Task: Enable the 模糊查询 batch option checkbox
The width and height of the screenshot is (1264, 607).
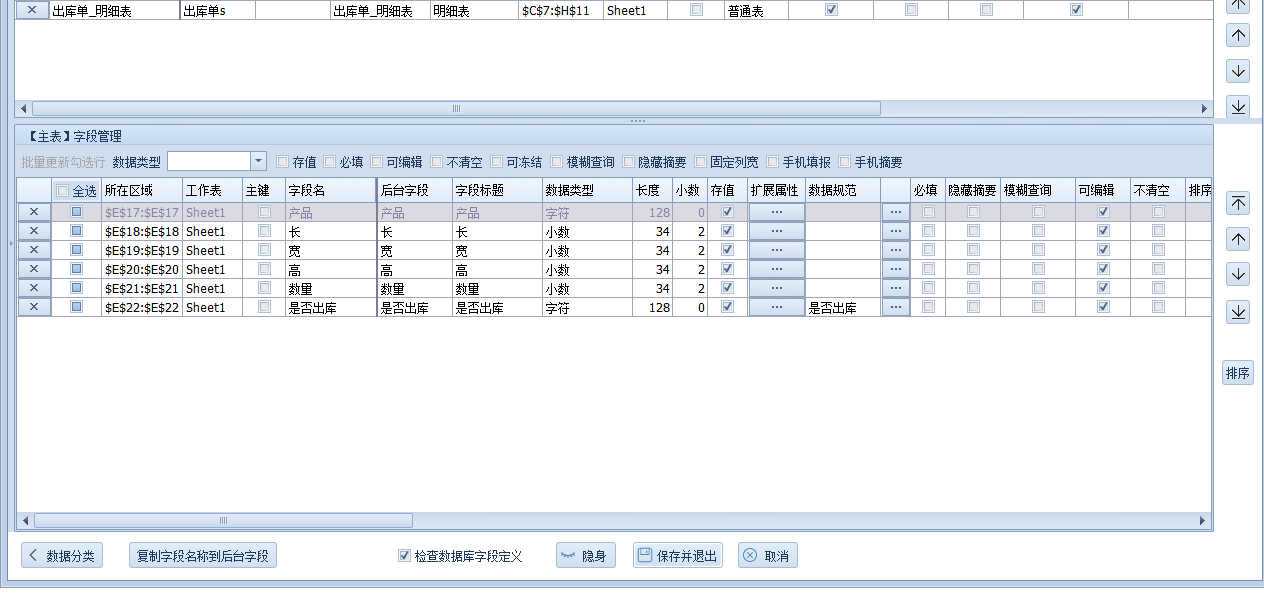Action: 557,161
